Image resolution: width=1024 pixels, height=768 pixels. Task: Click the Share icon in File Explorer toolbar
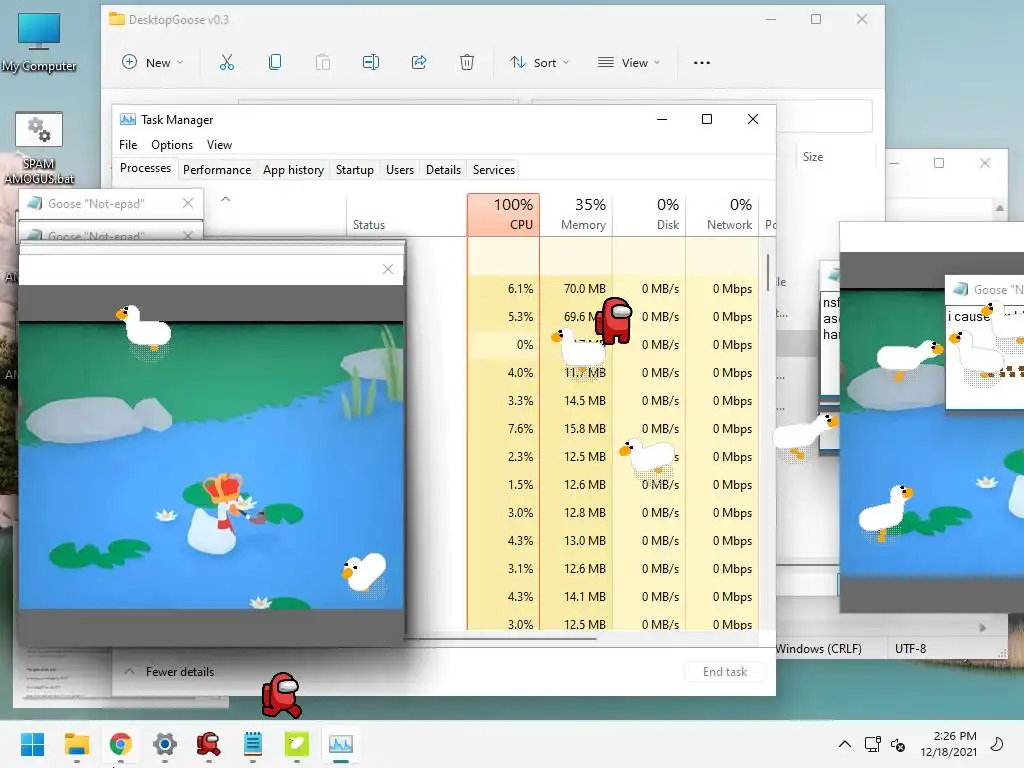tap(419, 63)
